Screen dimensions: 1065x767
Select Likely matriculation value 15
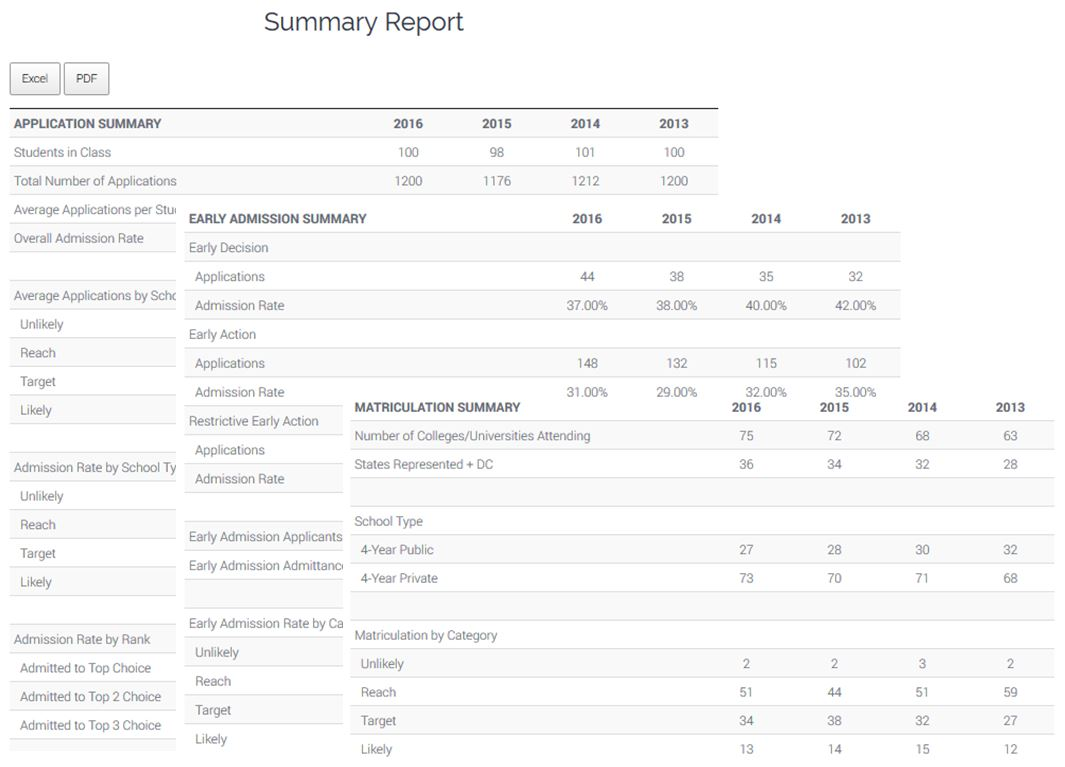[922, 749]
